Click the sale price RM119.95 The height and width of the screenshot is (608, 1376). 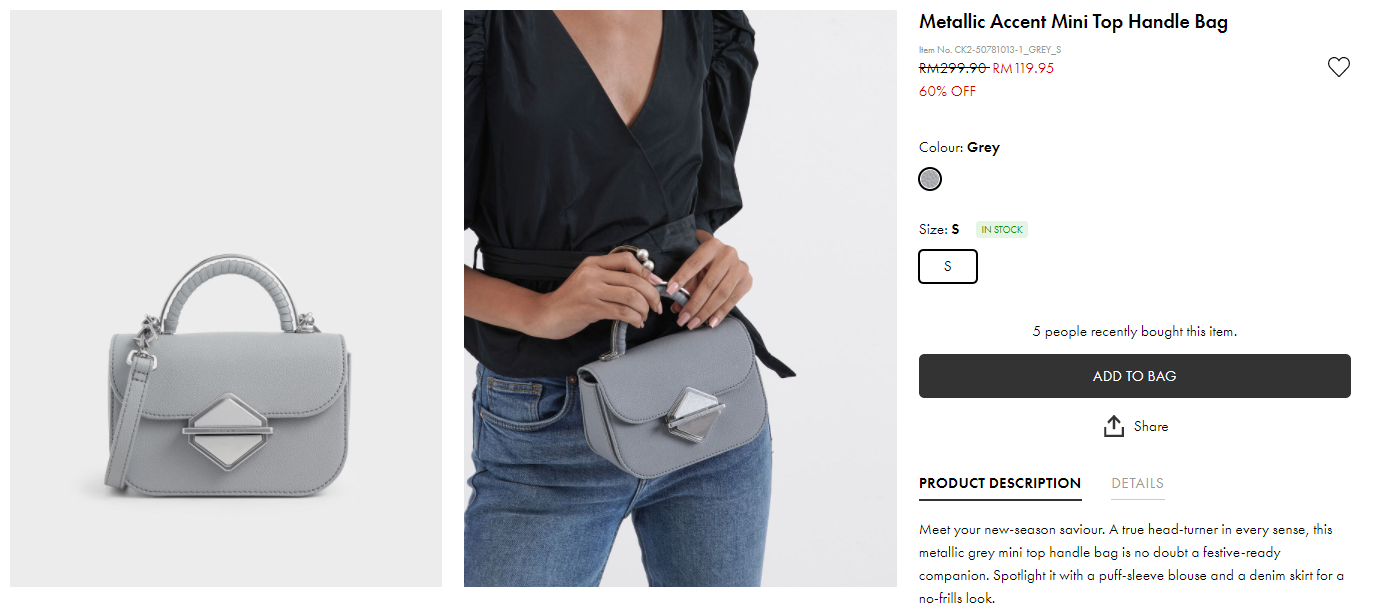1023,69
